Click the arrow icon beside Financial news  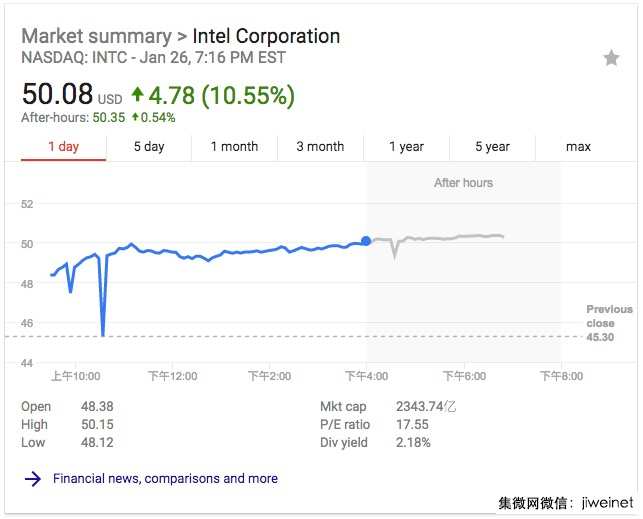pyautogui.click(x=32, y=479)
